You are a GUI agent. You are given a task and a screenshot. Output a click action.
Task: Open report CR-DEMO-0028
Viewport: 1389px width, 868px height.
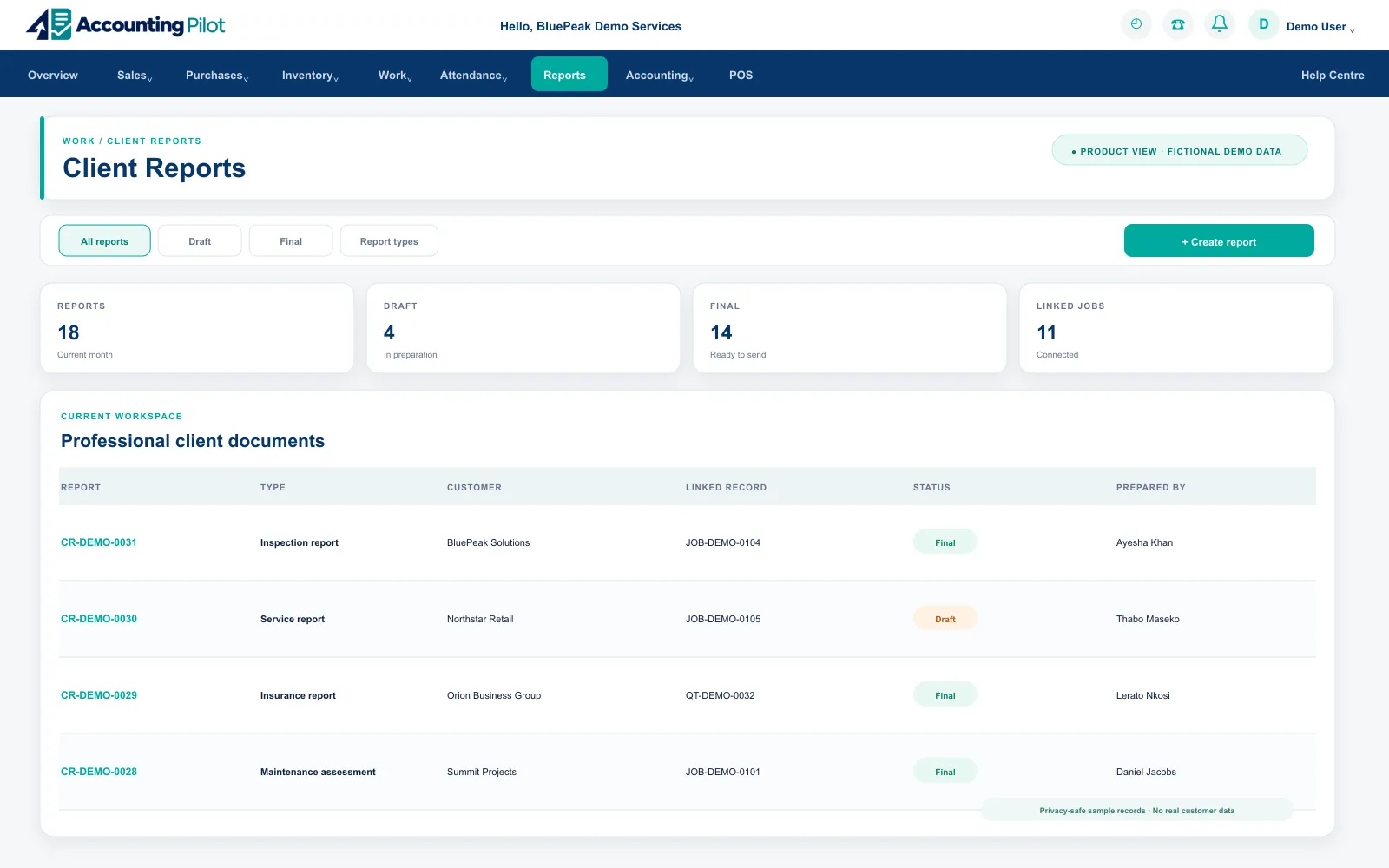(99, 772)
